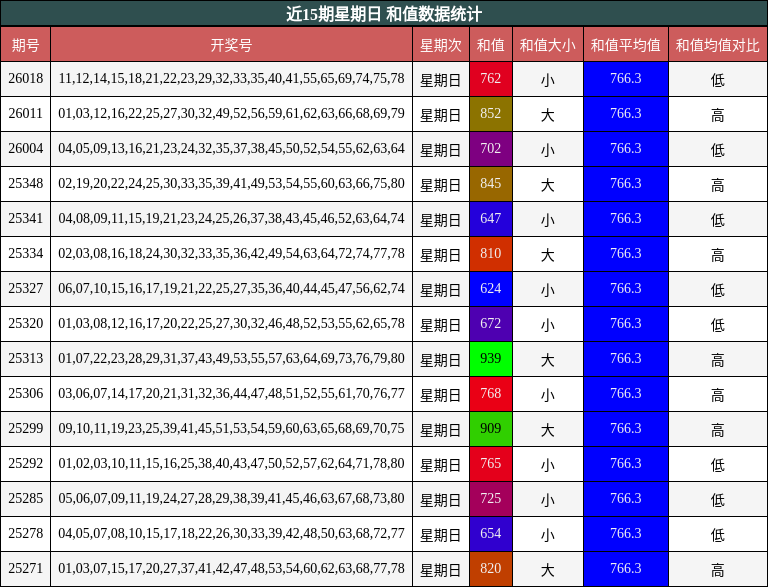This screenshot has width=768, height=587.
Task: Click 星期日 in row 25271
Action: point(441,569)
